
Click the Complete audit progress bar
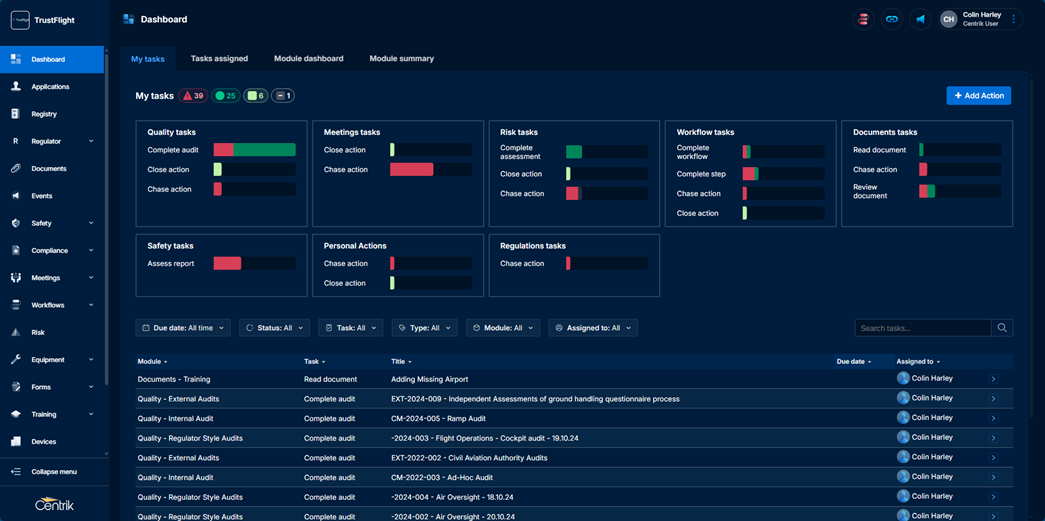tap(254, 150)
